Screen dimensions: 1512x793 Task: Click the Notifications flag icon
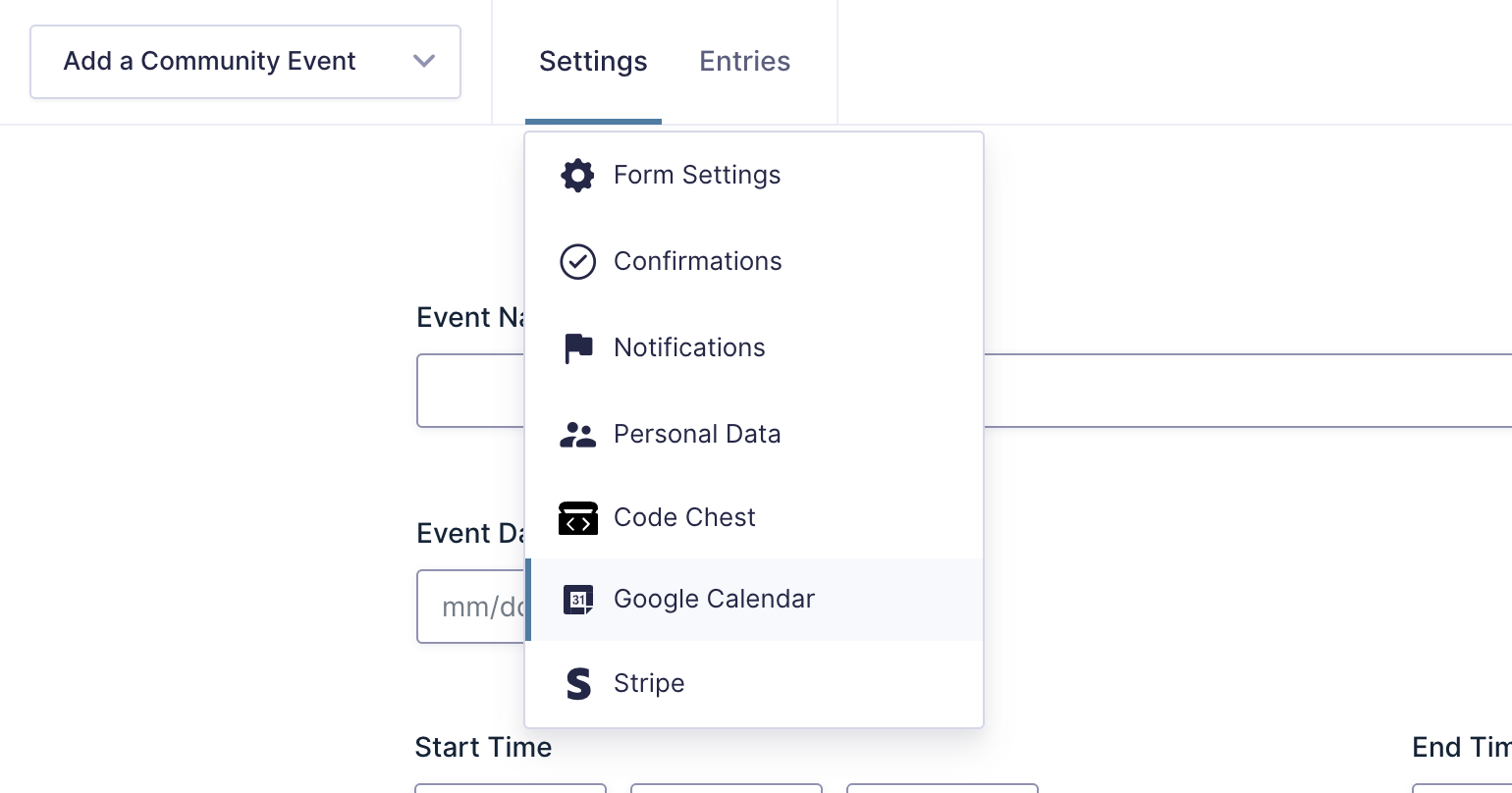point(578,348)
